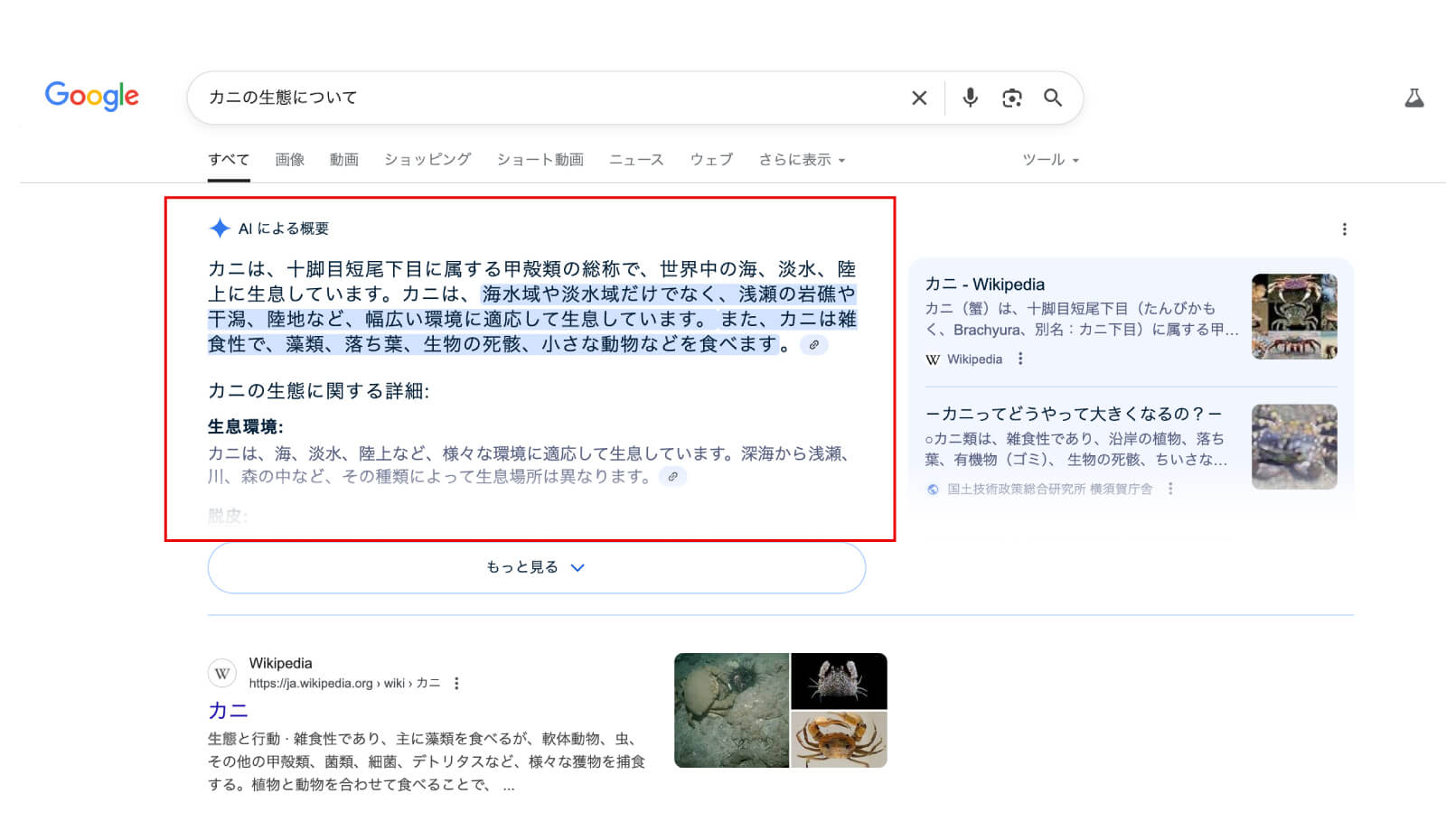Viewport: 1446px width, 840px height.
Task: Select the すべて tab
Action: click(x=229, y=160)
